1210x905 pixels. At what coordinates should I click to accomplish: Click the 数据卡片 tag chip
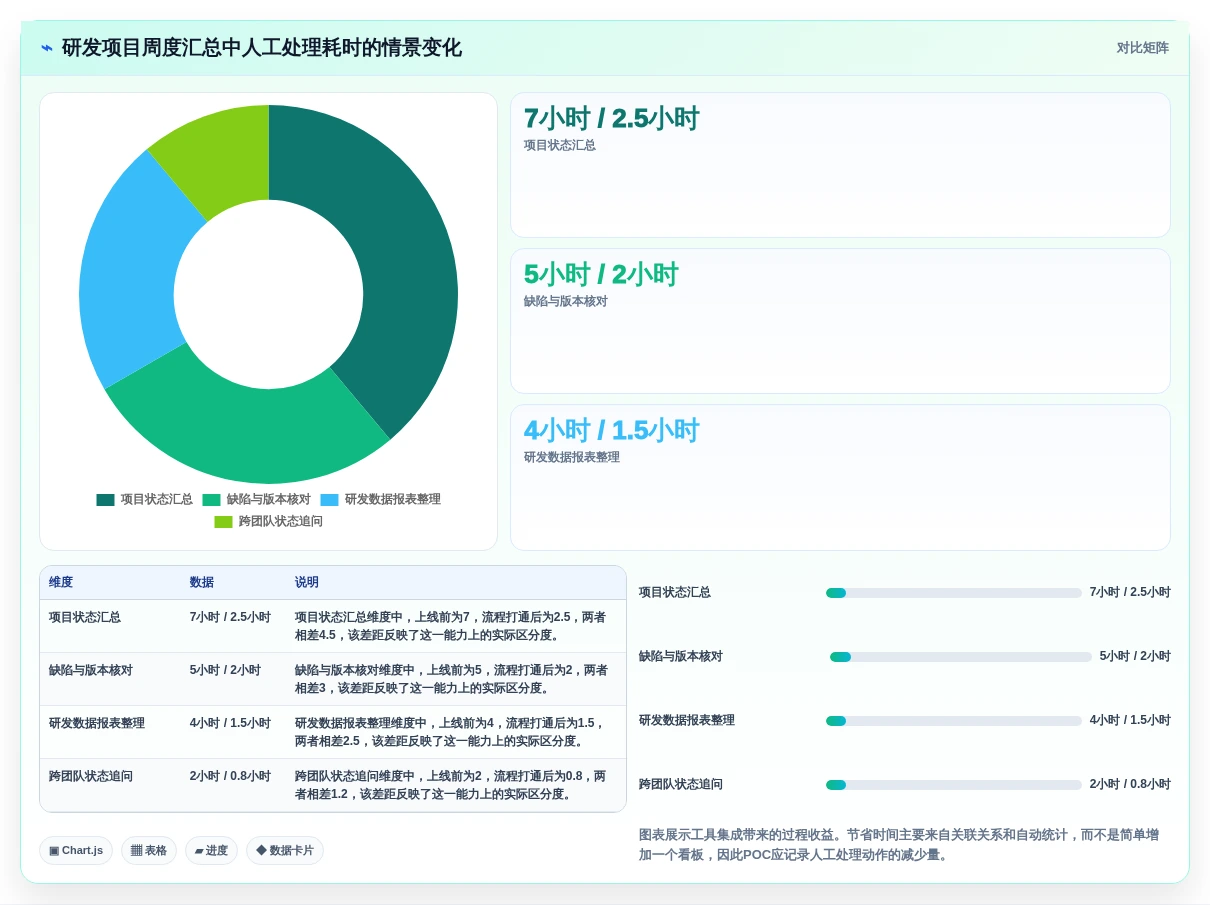[285, 851]
